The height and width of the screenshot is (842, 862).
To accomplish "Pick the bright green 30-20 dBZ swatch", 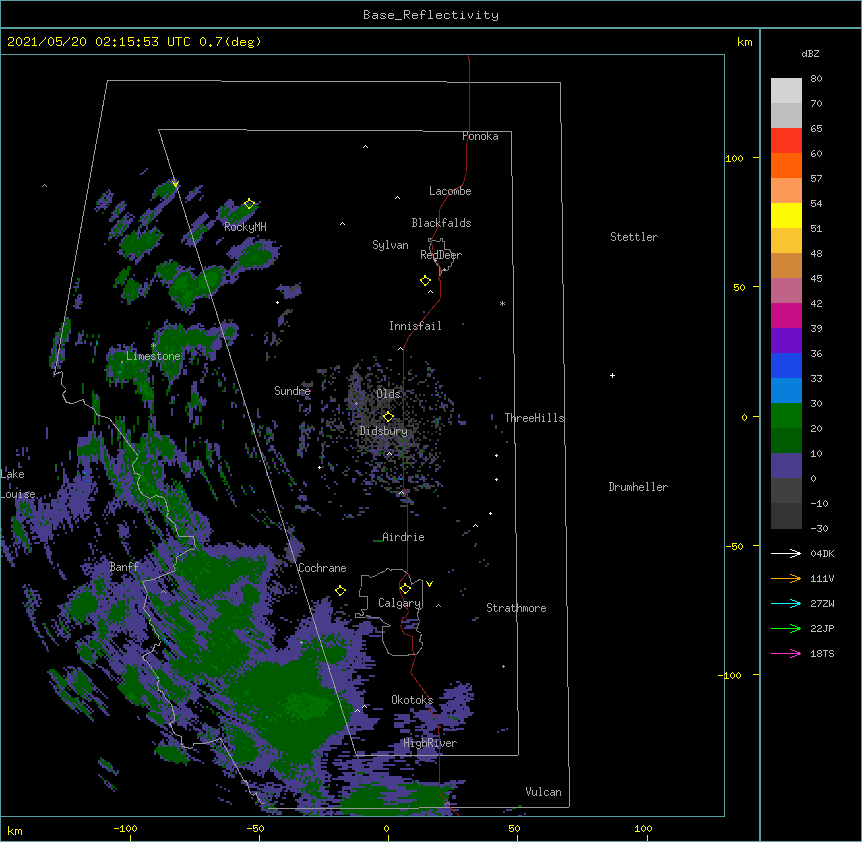I will pyautogui.click(x=786, y=416).
